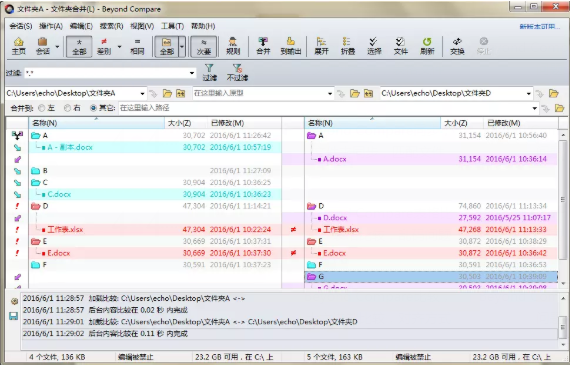Select folder G in the right pane

pos(431,277)
